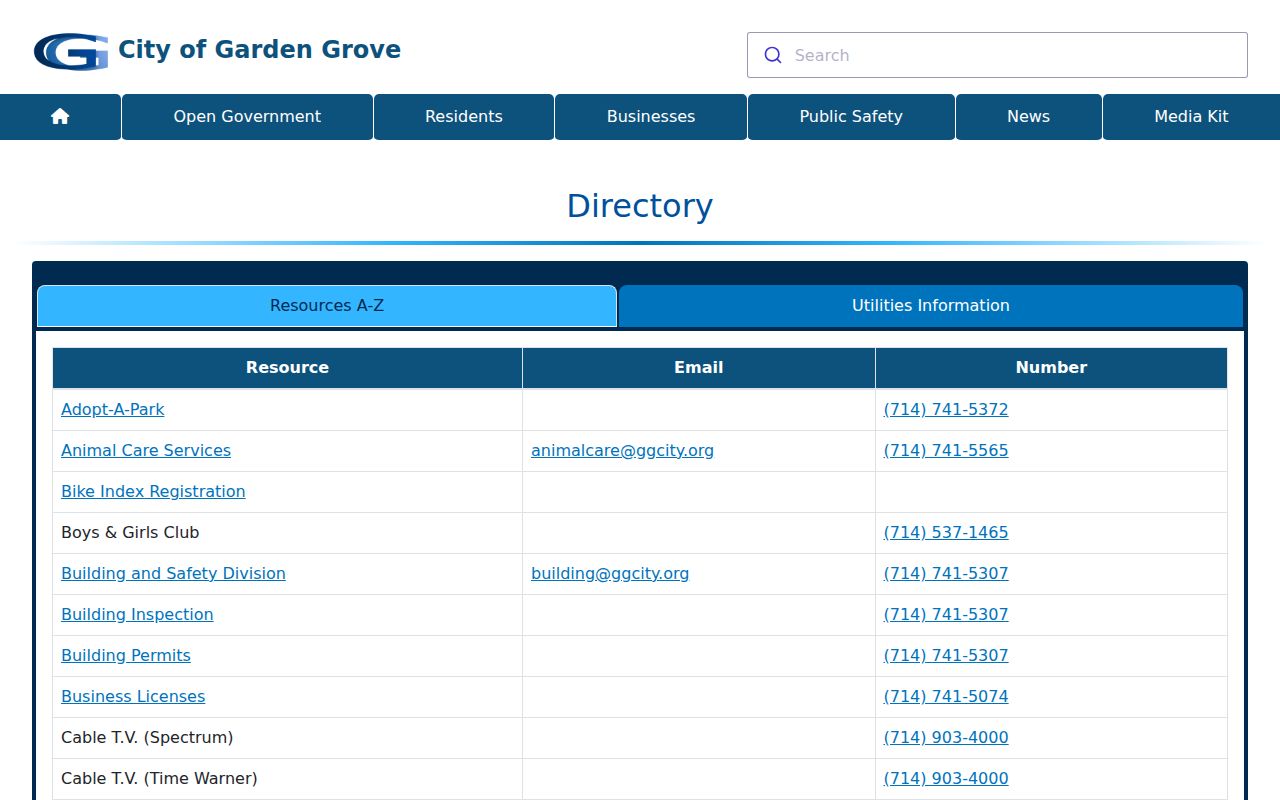The height and width of the screenshot is (800, 1280).
Task: Open the Building and Safety Division link
Action: tap(173, 573)
